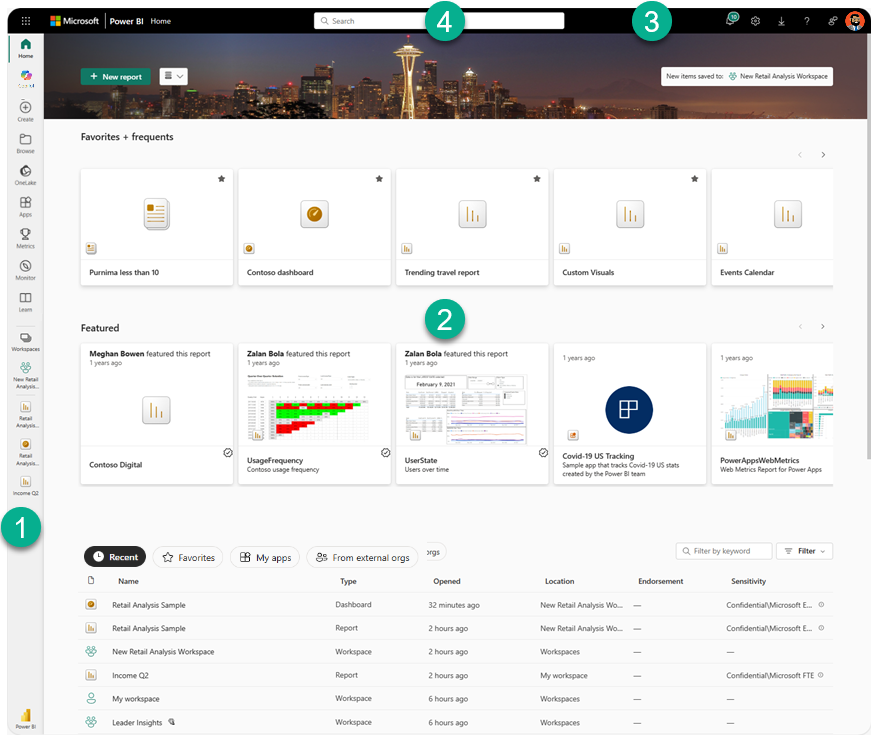Open the Filter dropdown
The image size is (871, 735).
[x=804, y=551]
